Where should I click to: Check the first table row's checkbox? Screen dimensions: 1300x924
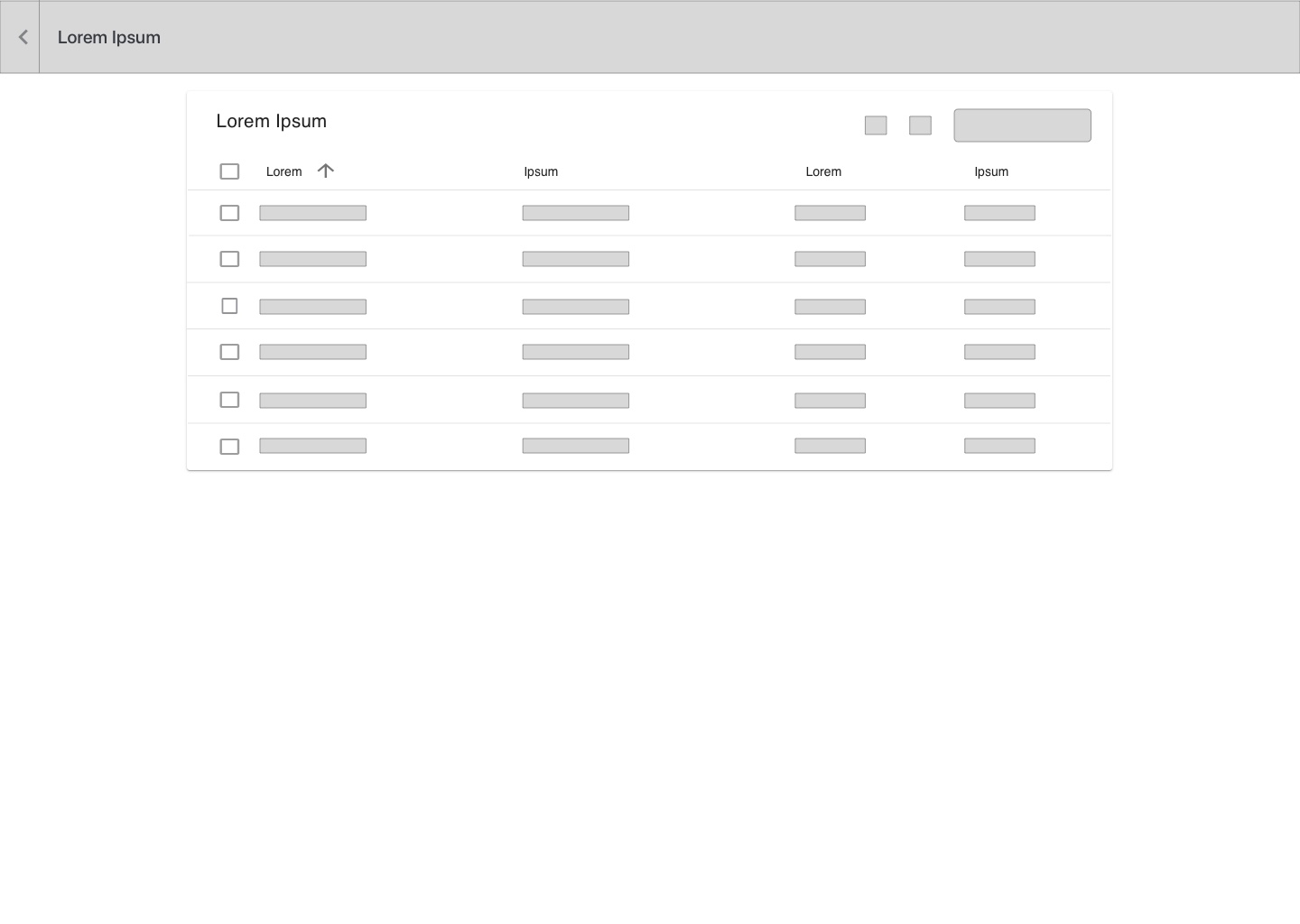click(229, 213)
